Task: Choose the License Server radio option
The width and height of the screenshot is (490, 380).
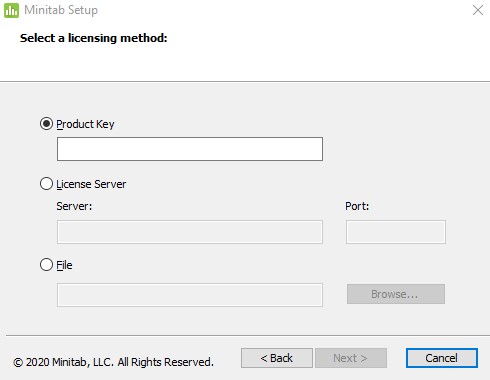Action: pos(46,184)
